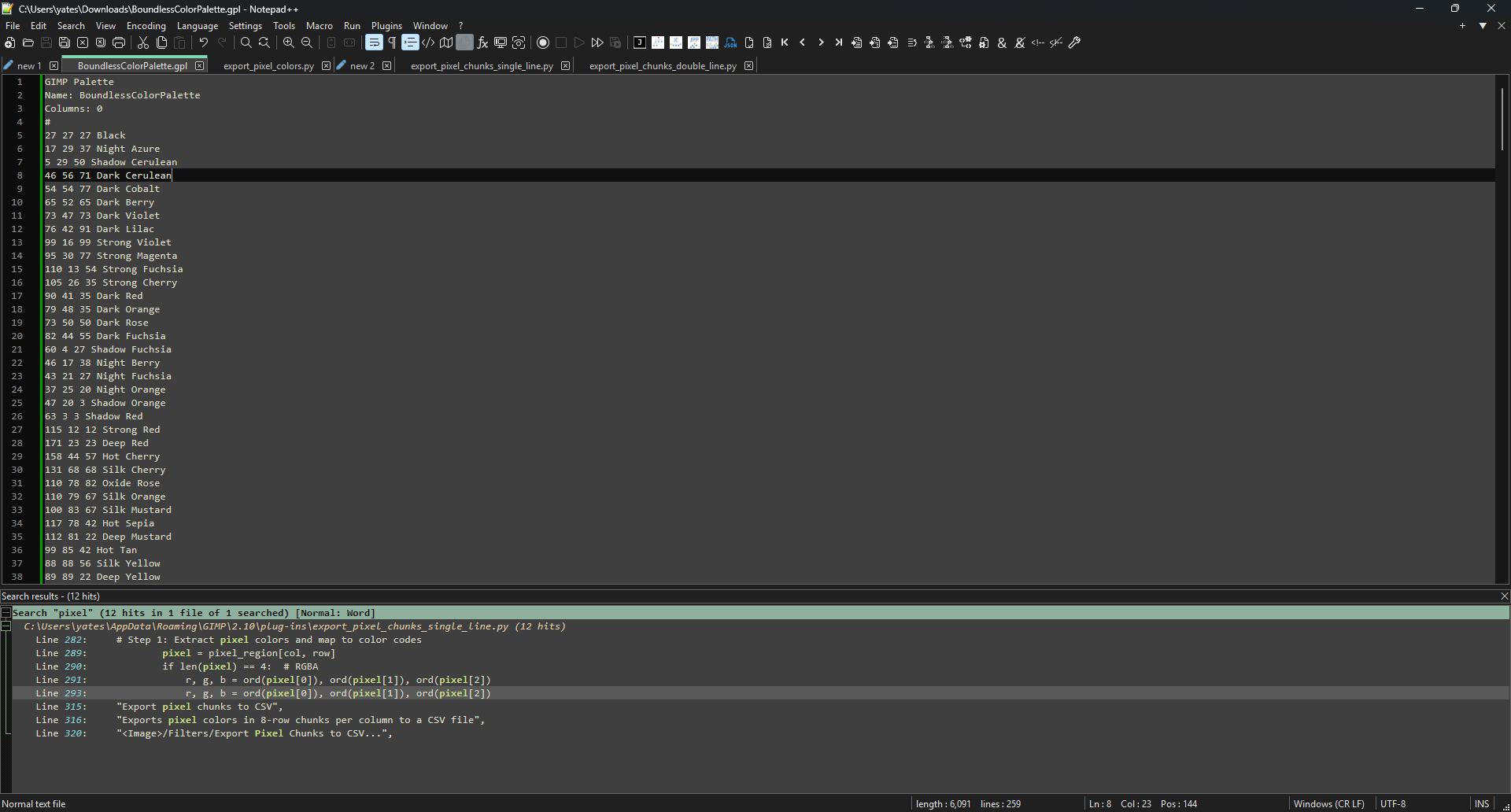Image resolution: width=1511 pixels, height=812 pixels.
Task: Close the Search results panel
Action: click(1504, 596)
